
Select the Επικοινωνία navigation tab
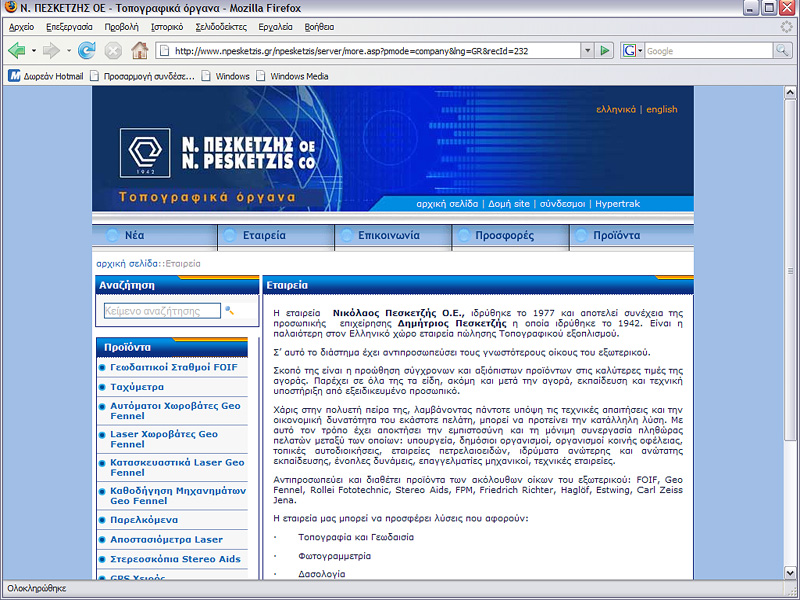[393, 236]
